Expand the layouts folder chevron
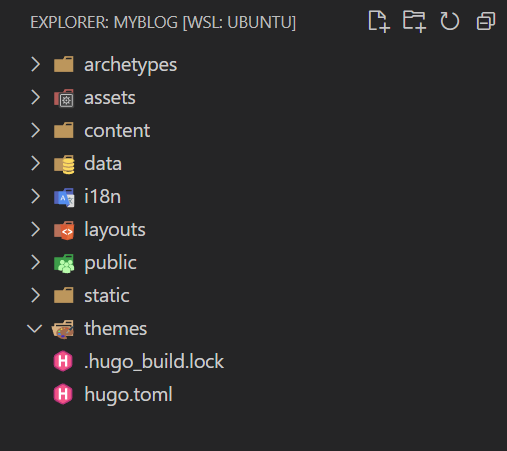Screen dimensions: 507x451 pyautogui.click(x=35, y=229)
